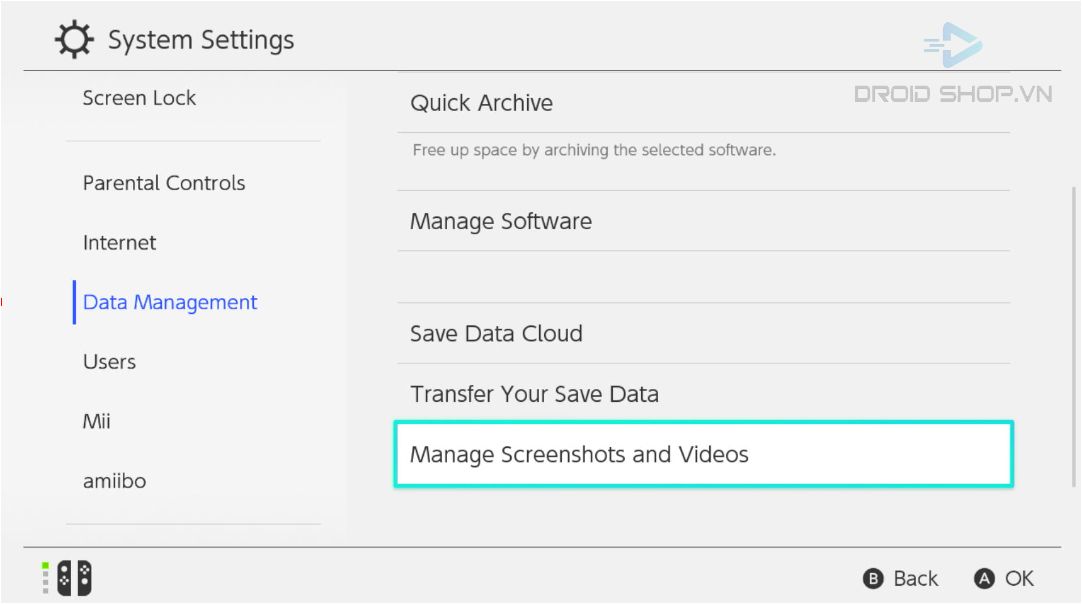Screen dimensions: 1083x604
Task: Click the B button icon
Action: pos(873,578)
